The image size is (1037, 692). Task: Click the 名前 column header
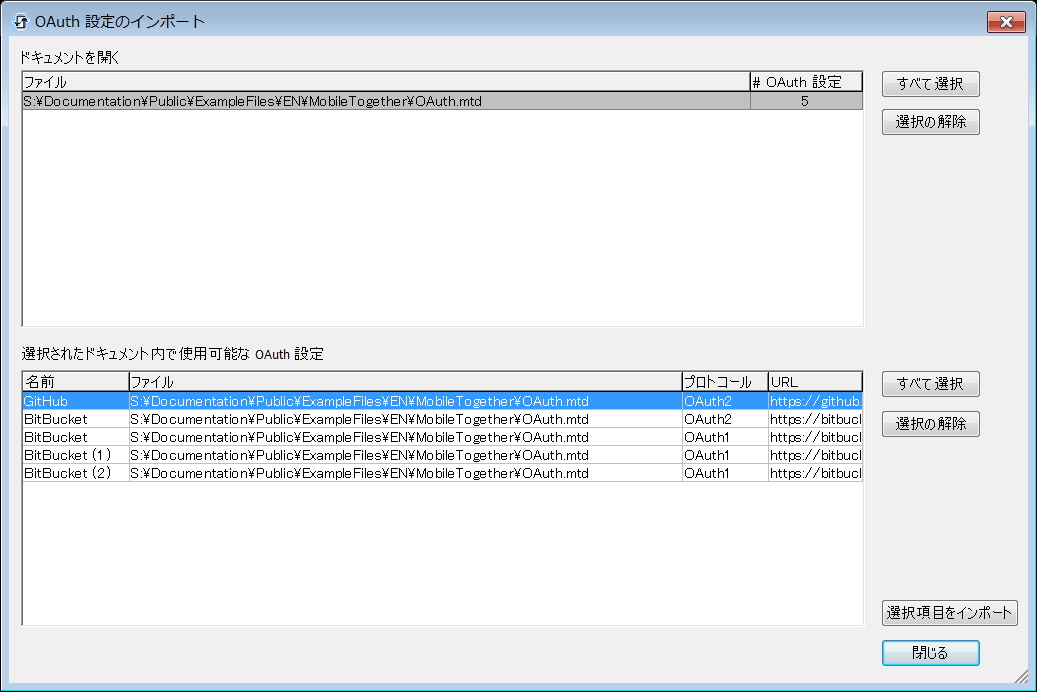[x=75, y=382]
